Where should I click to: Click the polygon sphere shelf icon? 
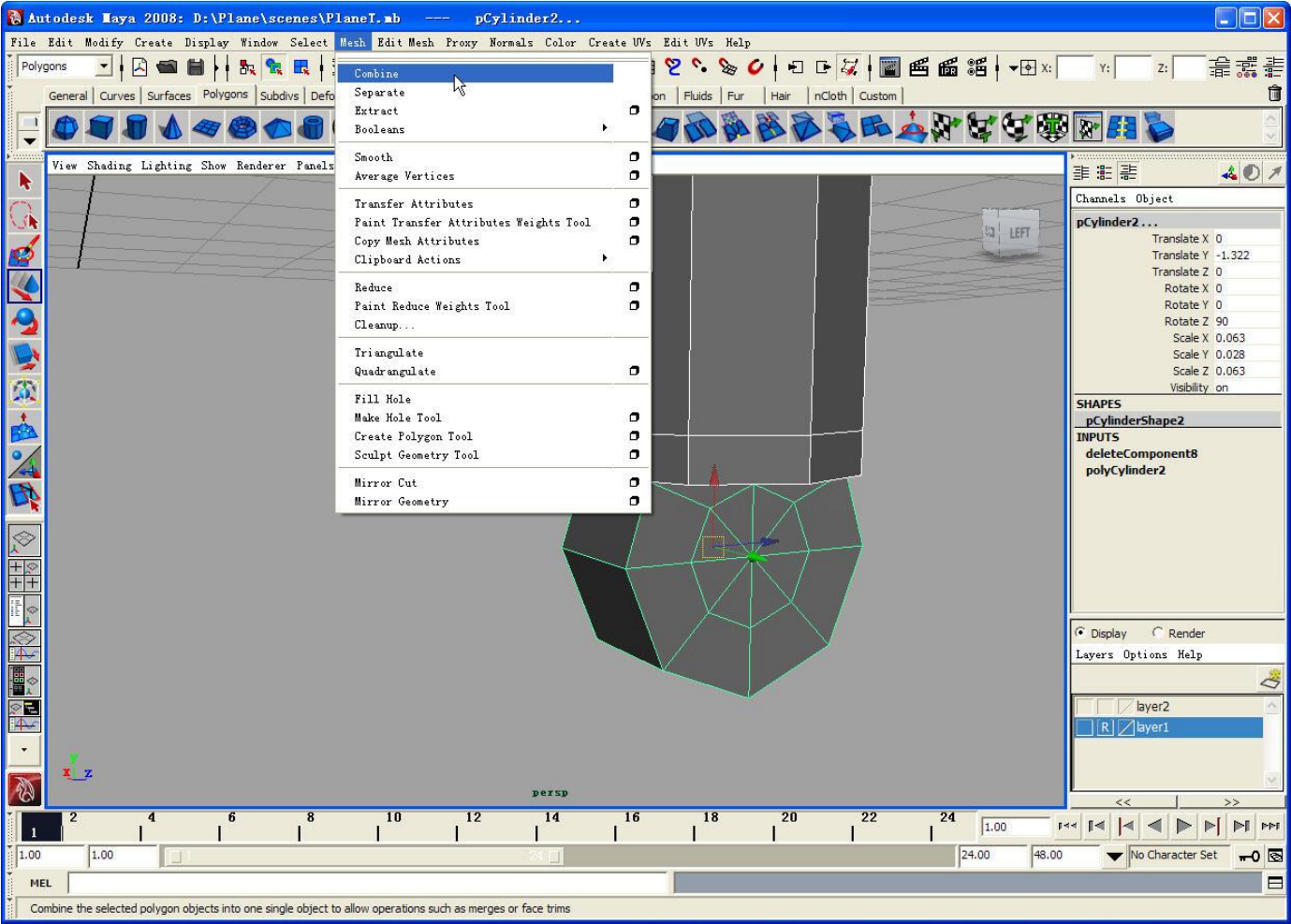[x=66, y=127]
